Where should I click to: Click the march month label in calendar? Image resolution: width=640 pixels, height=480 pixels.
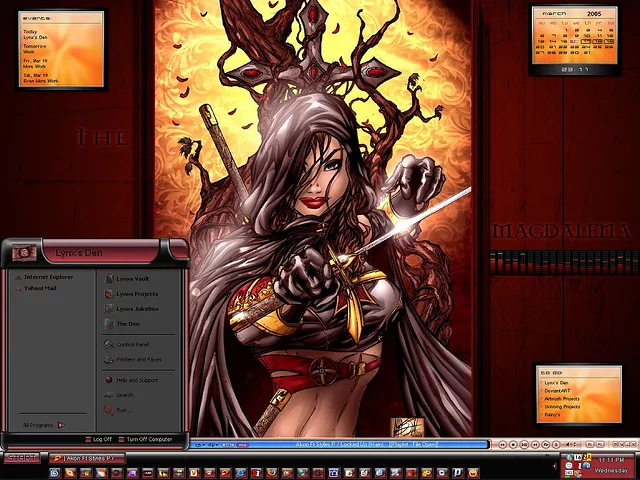coord(554,13)
